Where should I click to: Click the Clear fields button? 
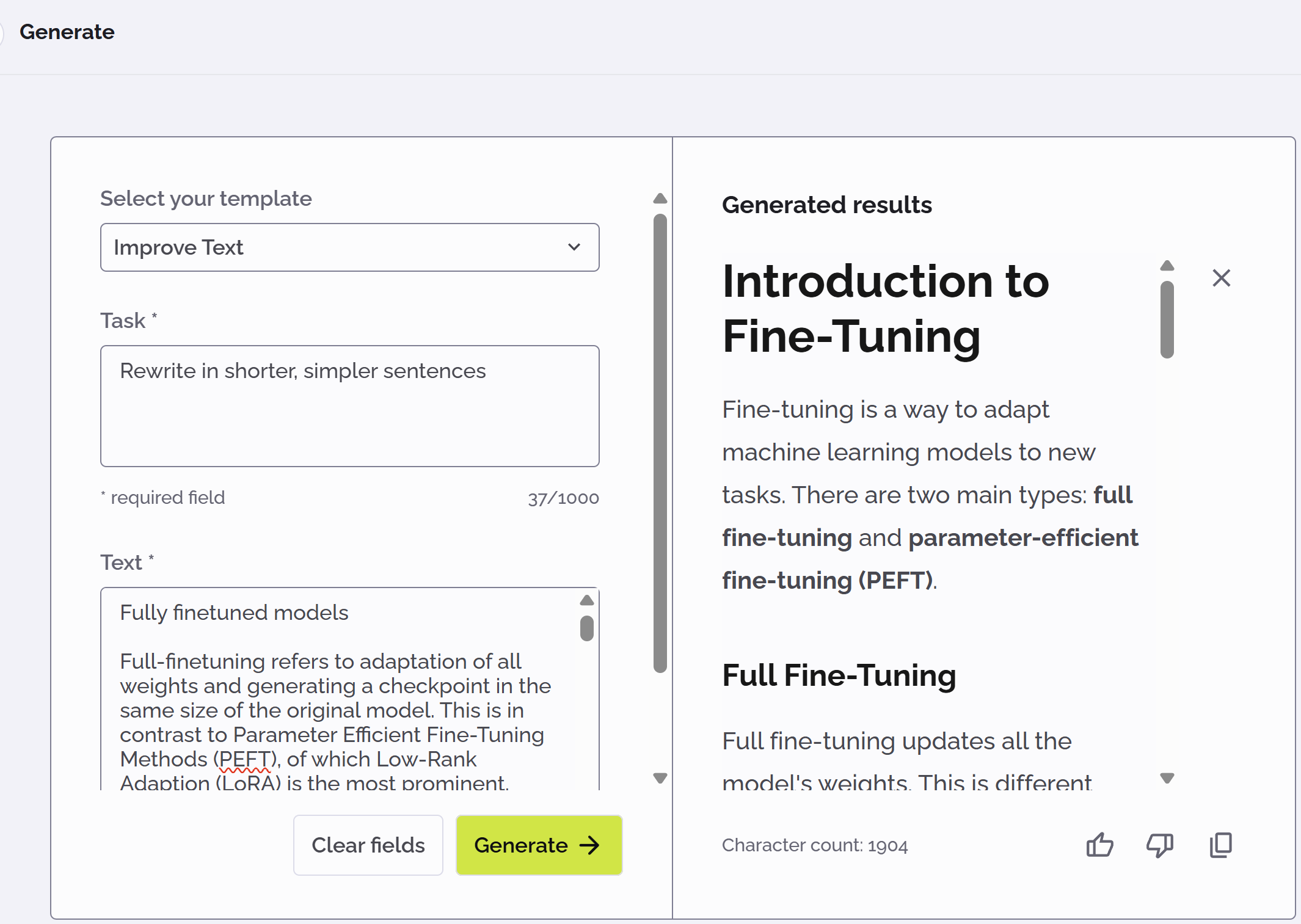pos(368,845)
